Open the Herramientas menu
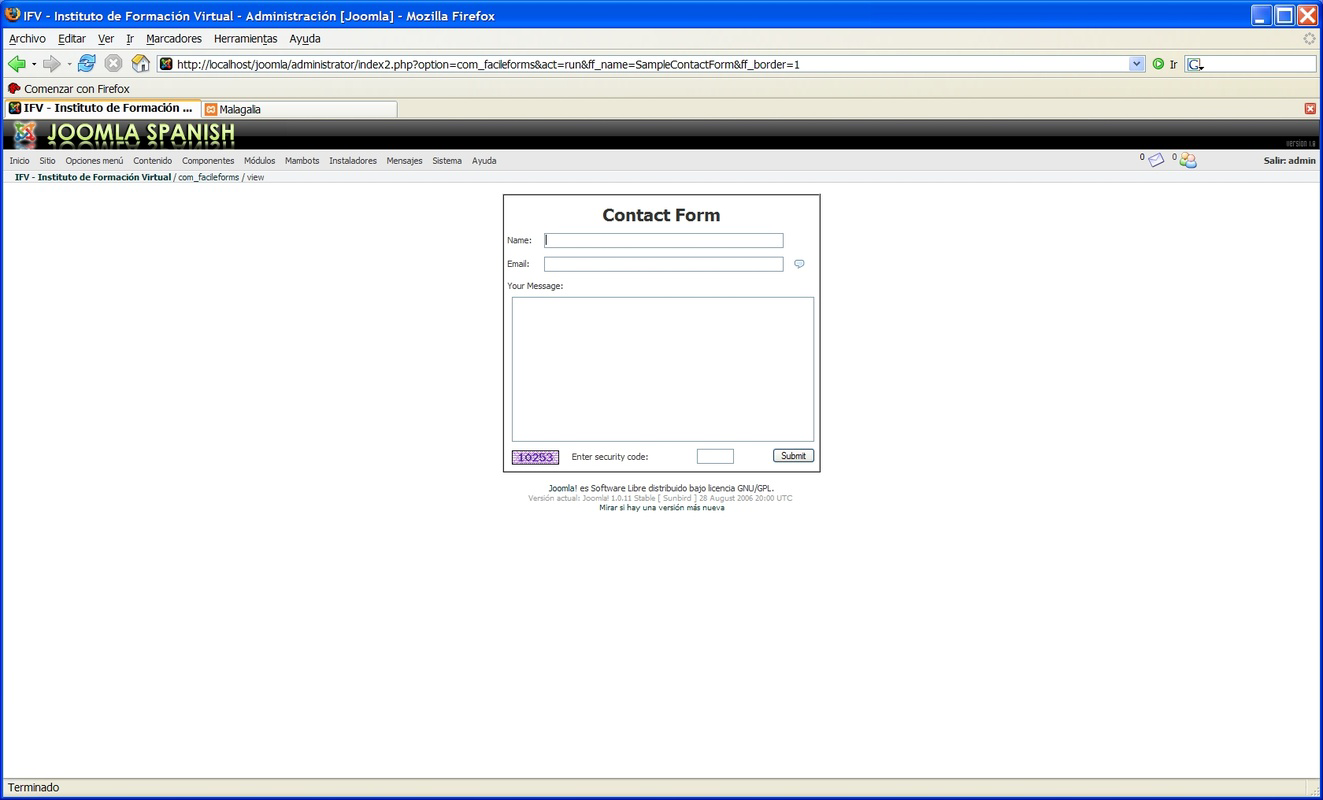 [x=246, y=39]
